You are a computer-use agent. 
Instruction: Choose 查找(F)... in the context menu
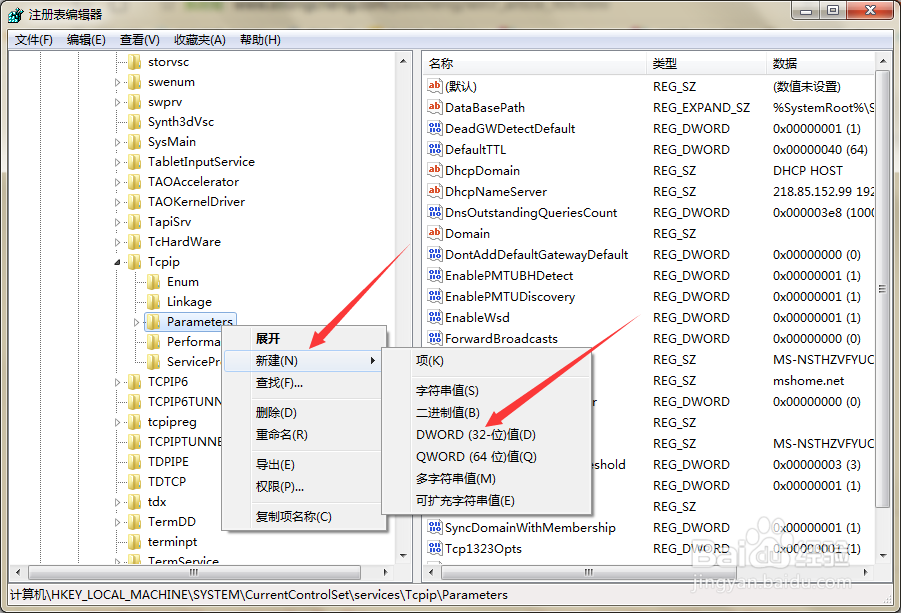pyautogui.click(x=304, y=383)
